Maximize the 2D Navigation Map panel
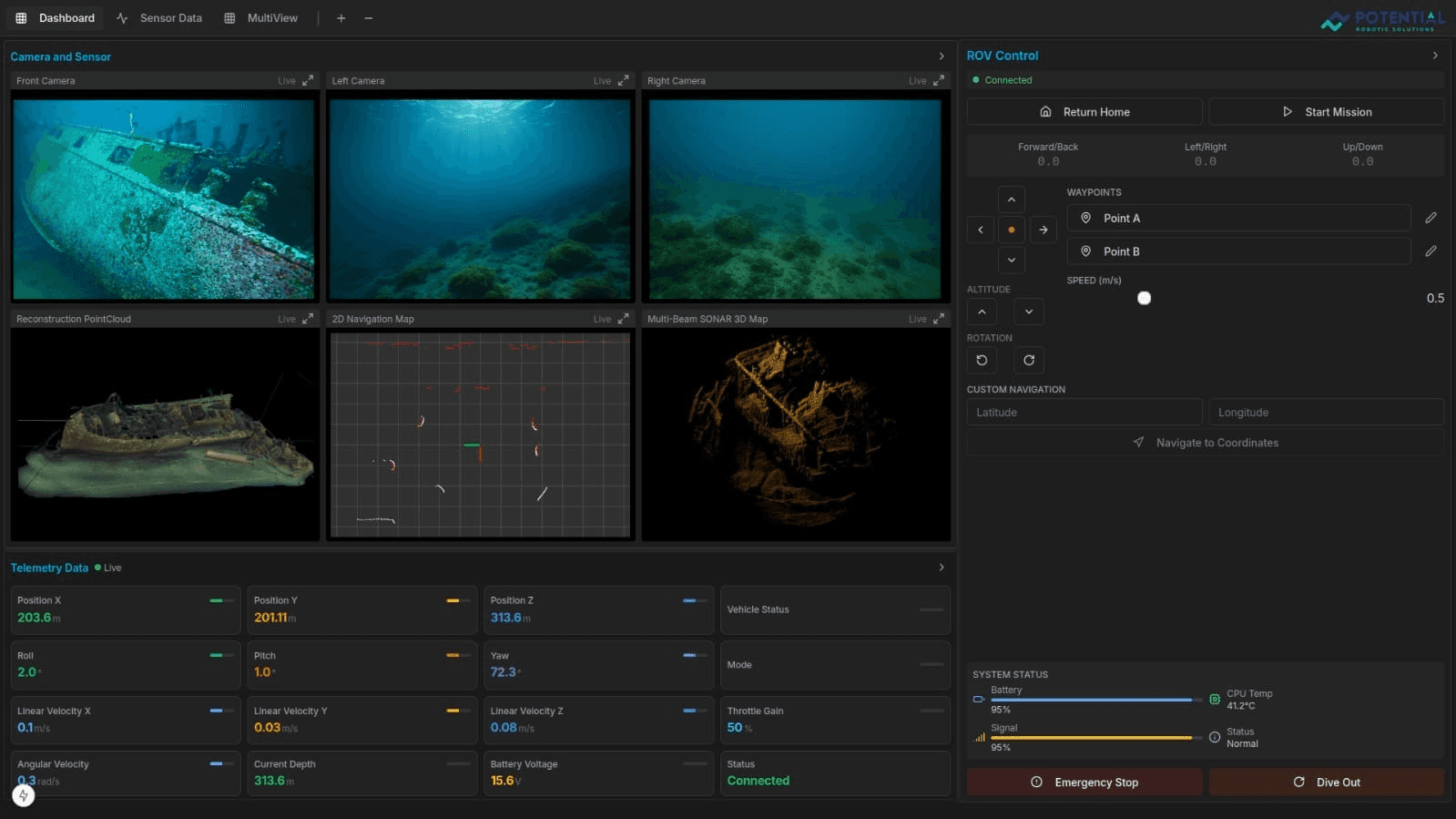This screenshot has height=819, width=1456. (623, 319)
